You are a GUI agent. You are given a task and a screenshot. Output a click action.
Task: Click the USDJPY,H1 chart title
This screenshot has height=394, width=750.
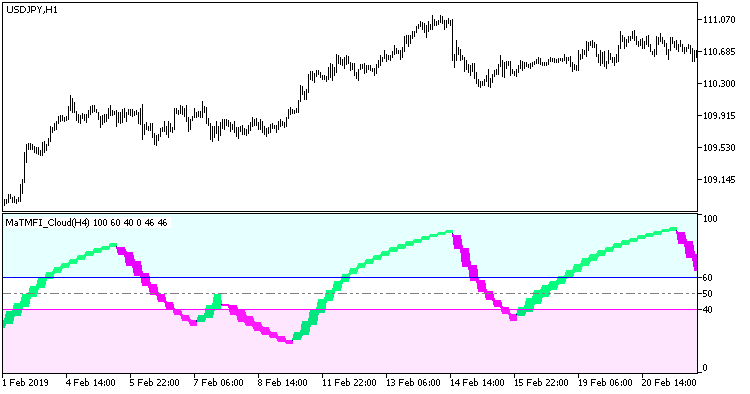[x=32, y=10]
